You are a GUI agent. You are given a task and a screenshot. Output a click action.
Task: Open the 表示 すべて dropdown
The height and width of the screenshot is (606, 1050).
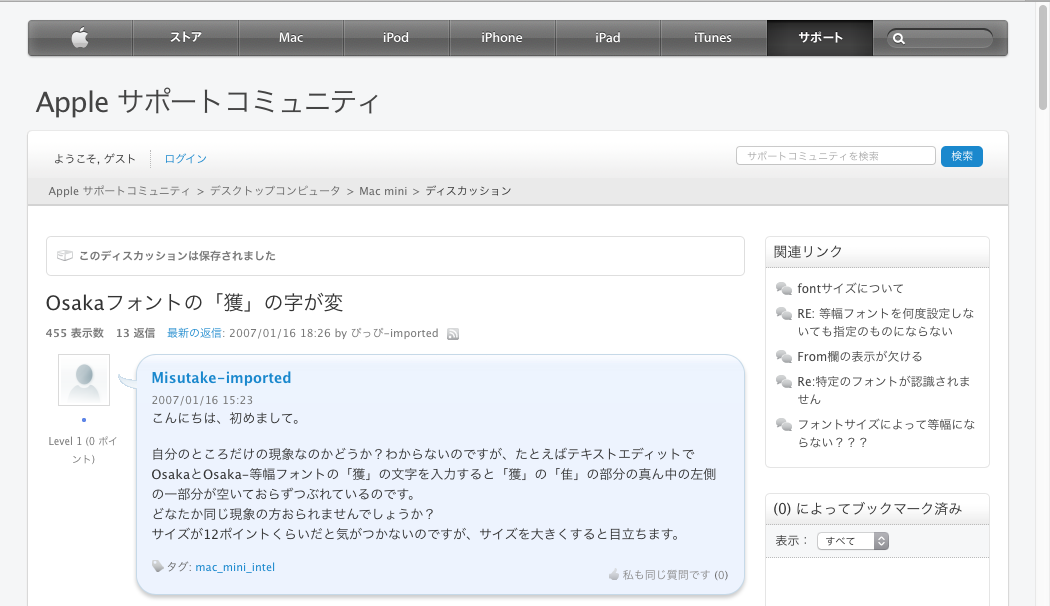pyautogui.click(x=852, y=541)
